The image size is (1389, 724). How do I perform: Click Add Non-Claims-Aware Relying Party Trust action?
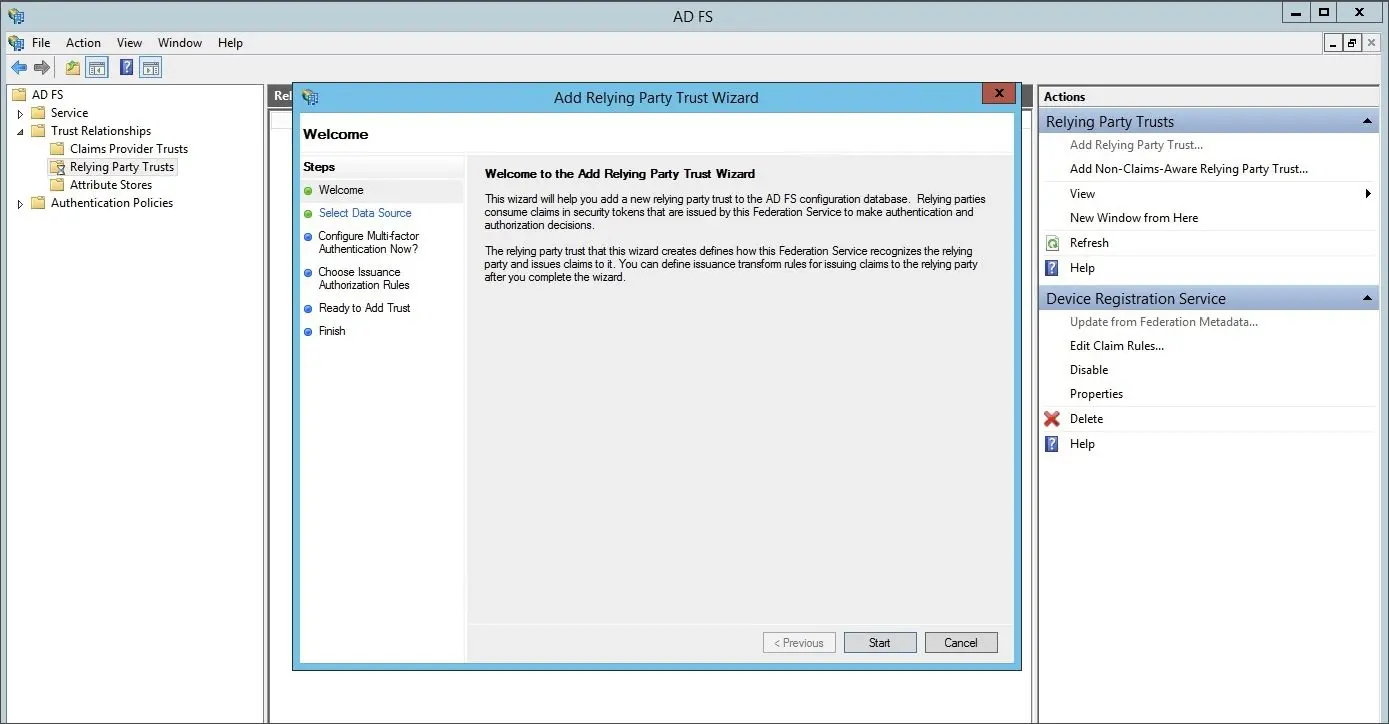[1189, 169]
